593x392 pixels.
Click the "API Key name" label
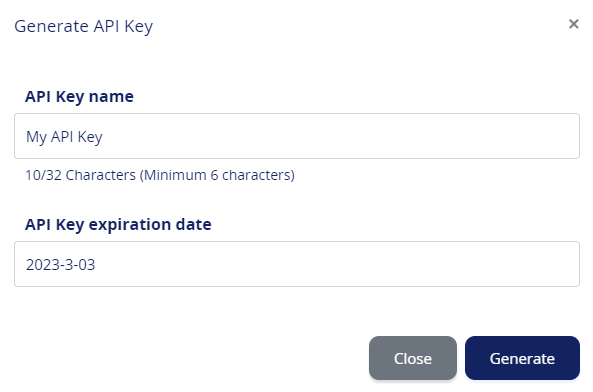(x=79, y=97)
